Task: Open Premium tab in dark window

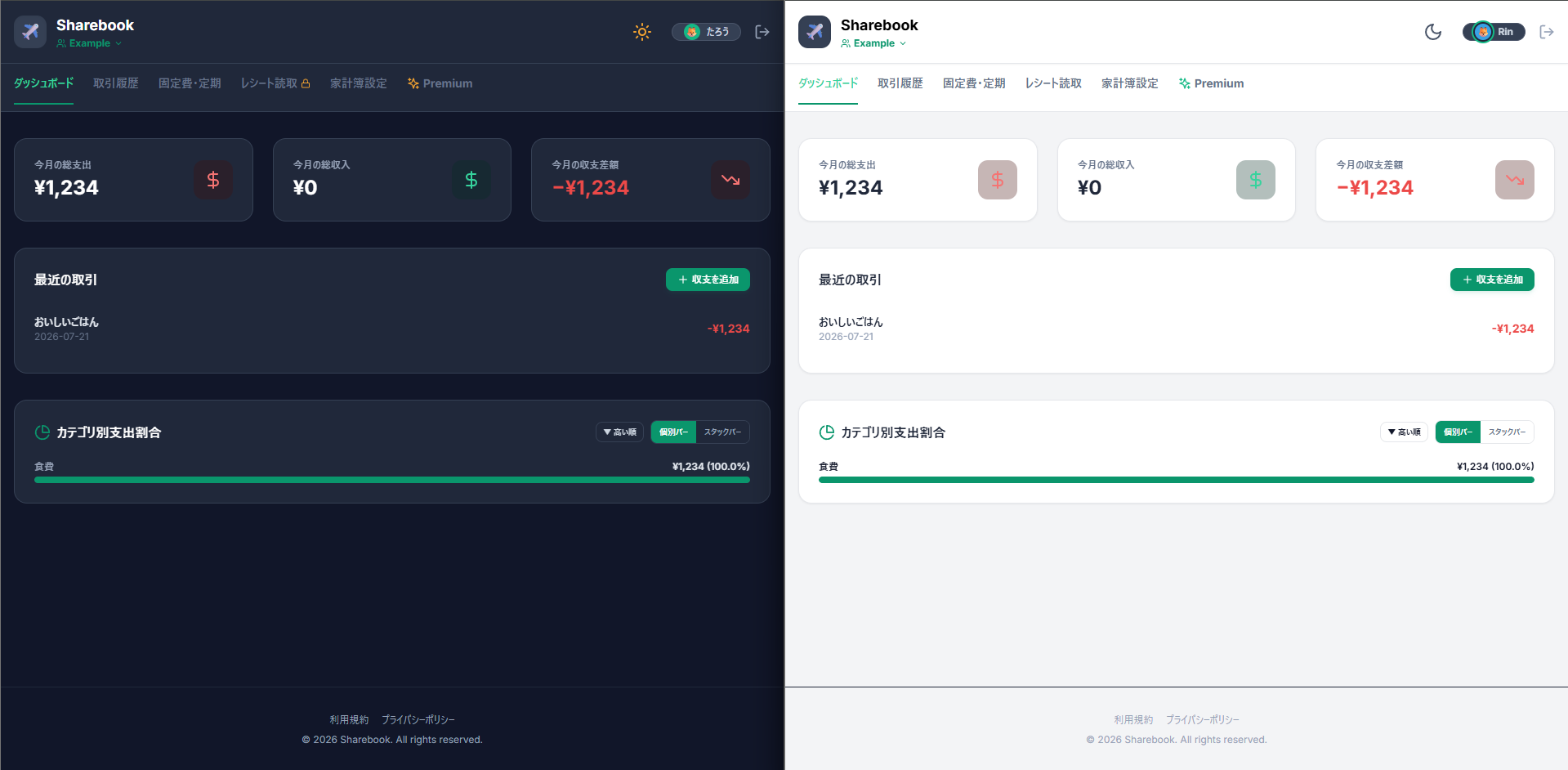Action: click(440, 83)
